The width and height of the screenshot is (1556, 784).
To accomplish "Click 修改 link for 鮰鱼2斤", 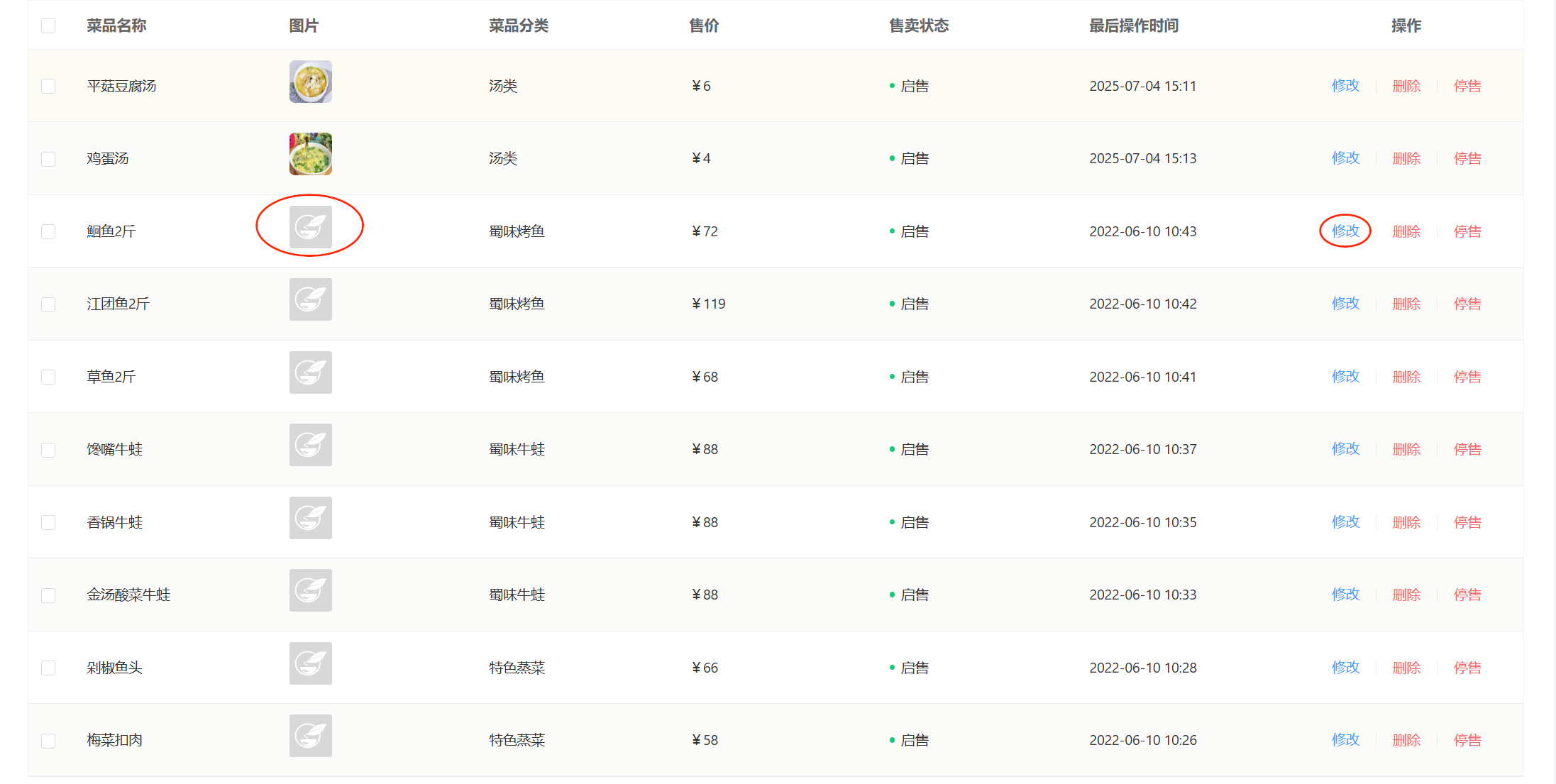I will tap(1345, 231).
